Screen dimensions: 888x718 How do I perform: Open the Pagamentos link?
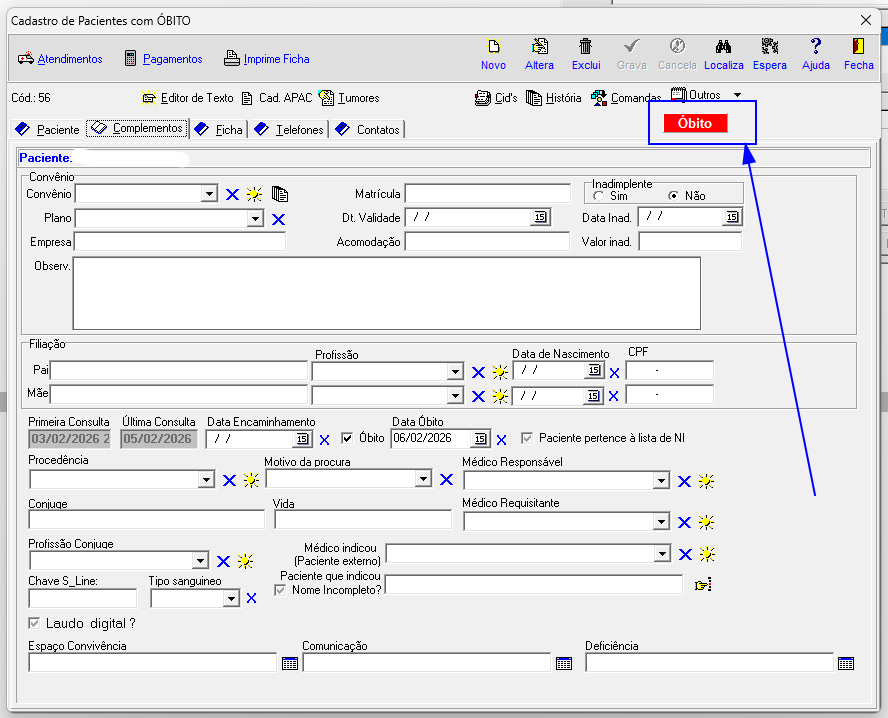(x=172, y=59)
